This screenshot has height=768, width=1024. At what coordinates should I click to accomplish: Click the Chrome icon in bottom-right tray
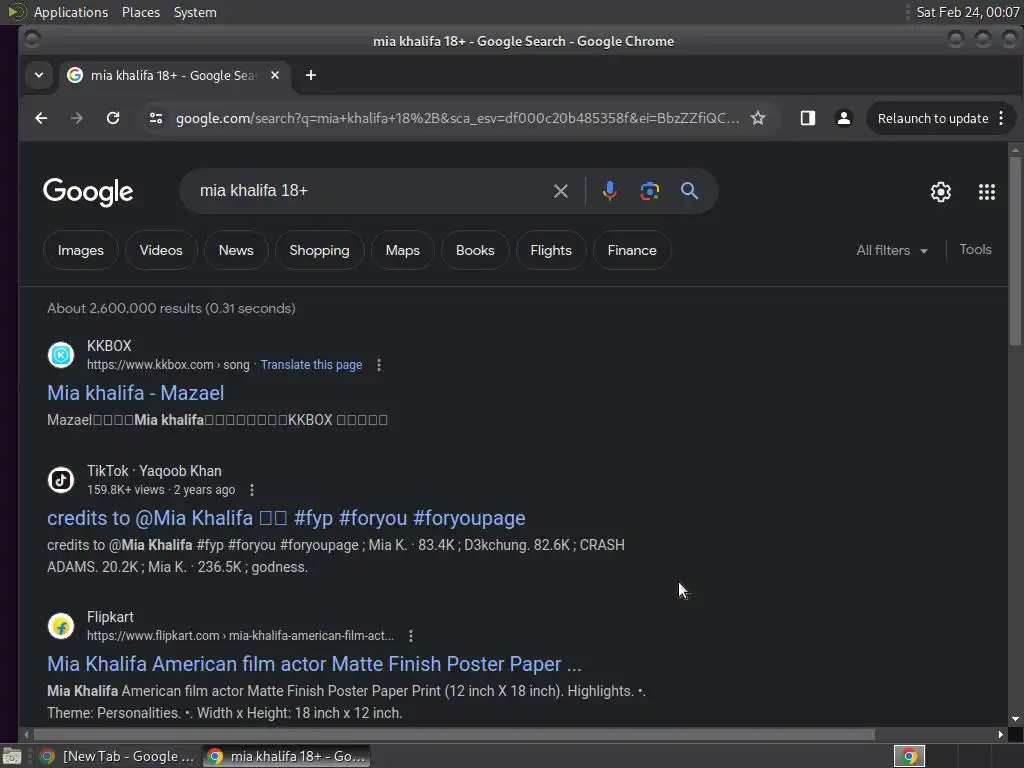tap(909, 756)
